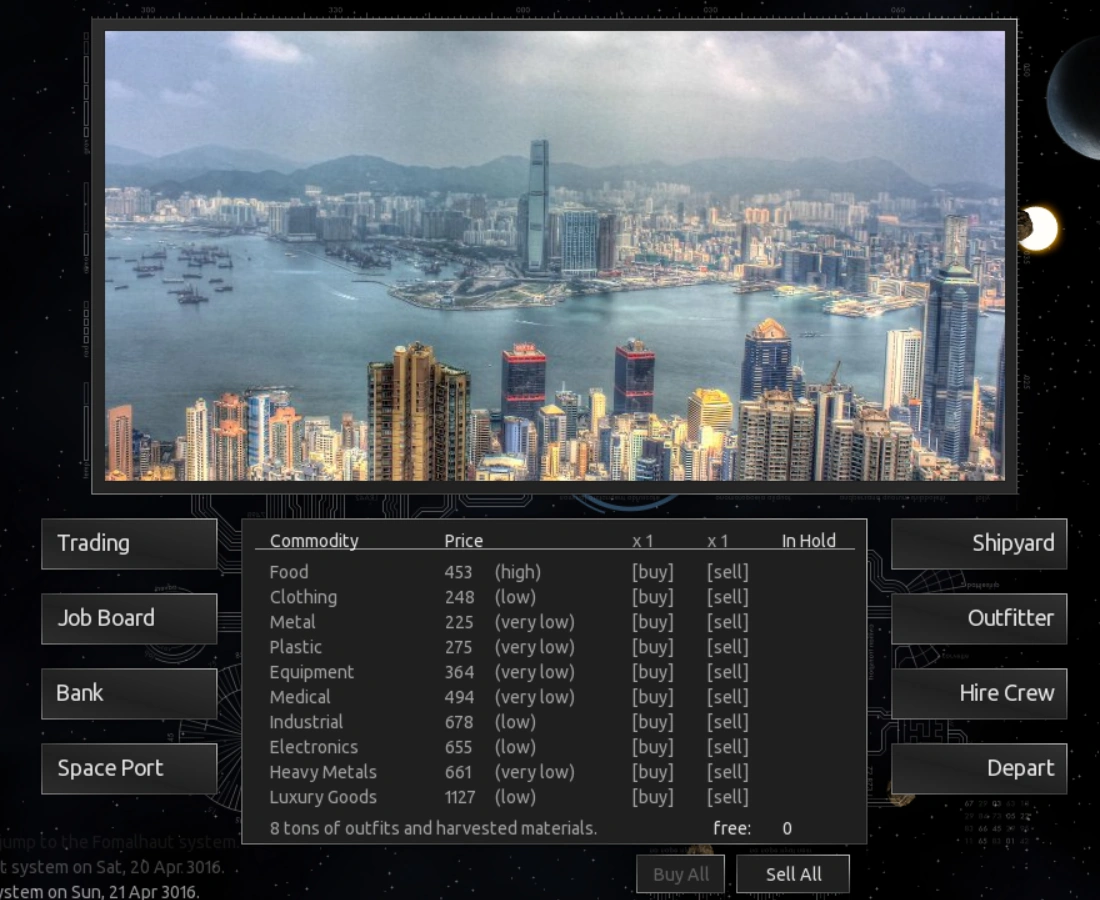The image size is (1100, 900).
Task: Click the Plastic commodity name
Action: 295,647
